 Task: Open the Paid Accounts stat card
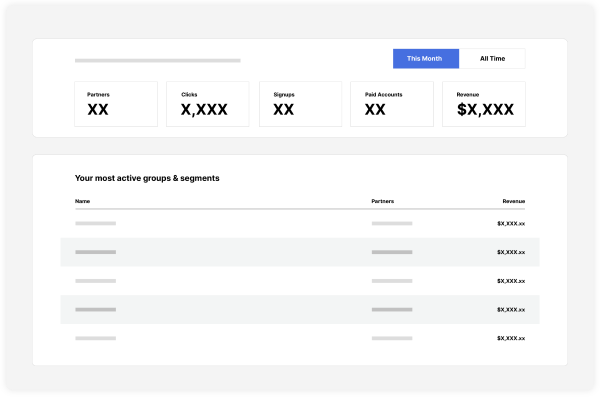click(392, 104)
